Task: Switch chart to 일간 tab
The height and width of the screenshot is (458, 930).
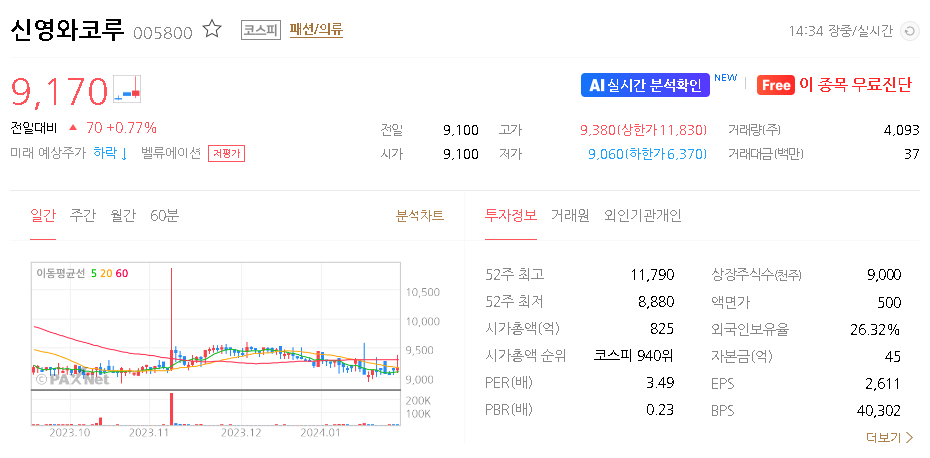Action: pyautogui.click(x=43, y=215)
